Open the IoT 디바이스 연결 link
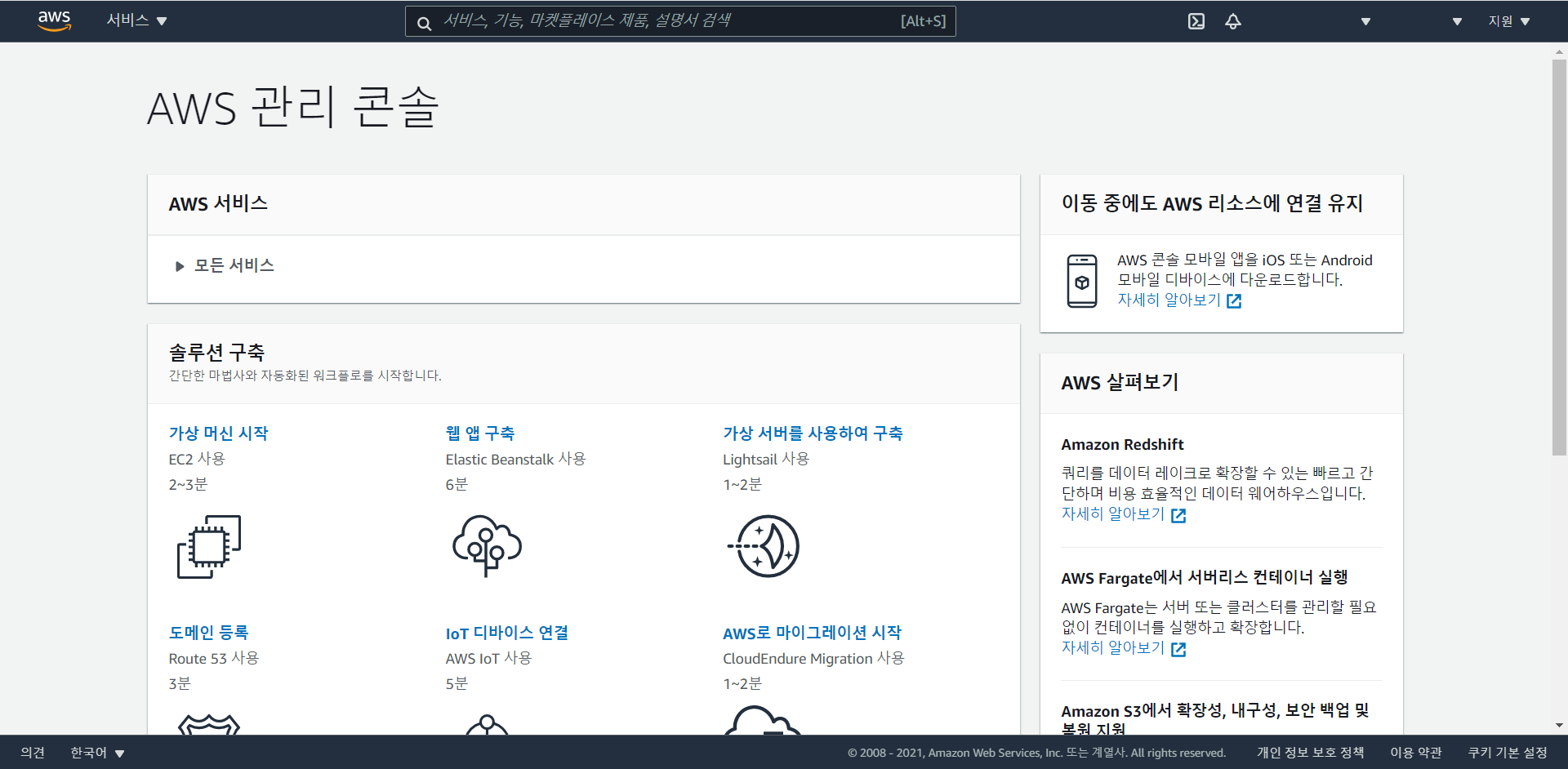This screenshot has width=1568, height=769. tap(507, 633)
